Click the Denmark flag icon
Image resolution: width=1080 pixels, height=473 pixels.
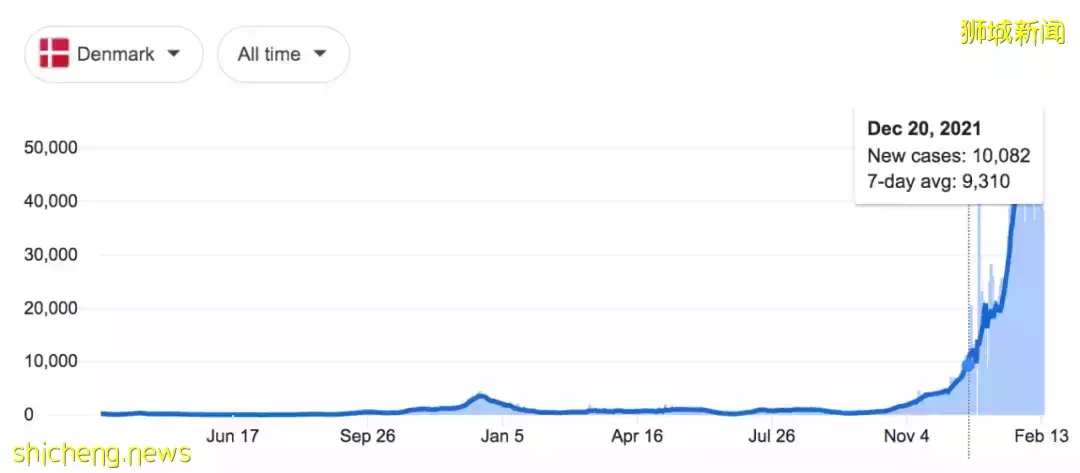click(x=54, y=54)
